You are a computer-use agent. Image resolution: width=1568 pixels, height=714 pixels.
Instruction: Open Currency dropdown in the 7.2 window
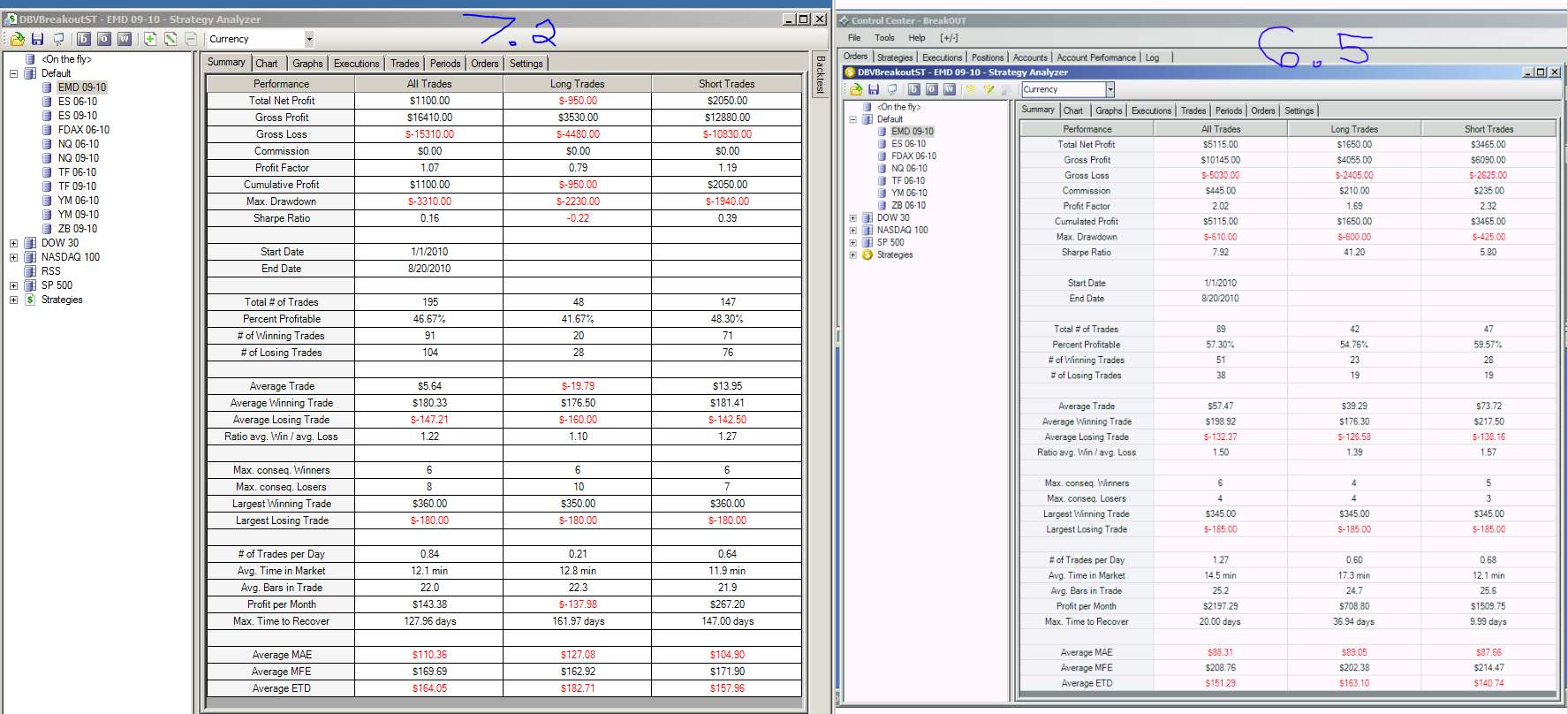pyautogui.click(x=309, y=39)
